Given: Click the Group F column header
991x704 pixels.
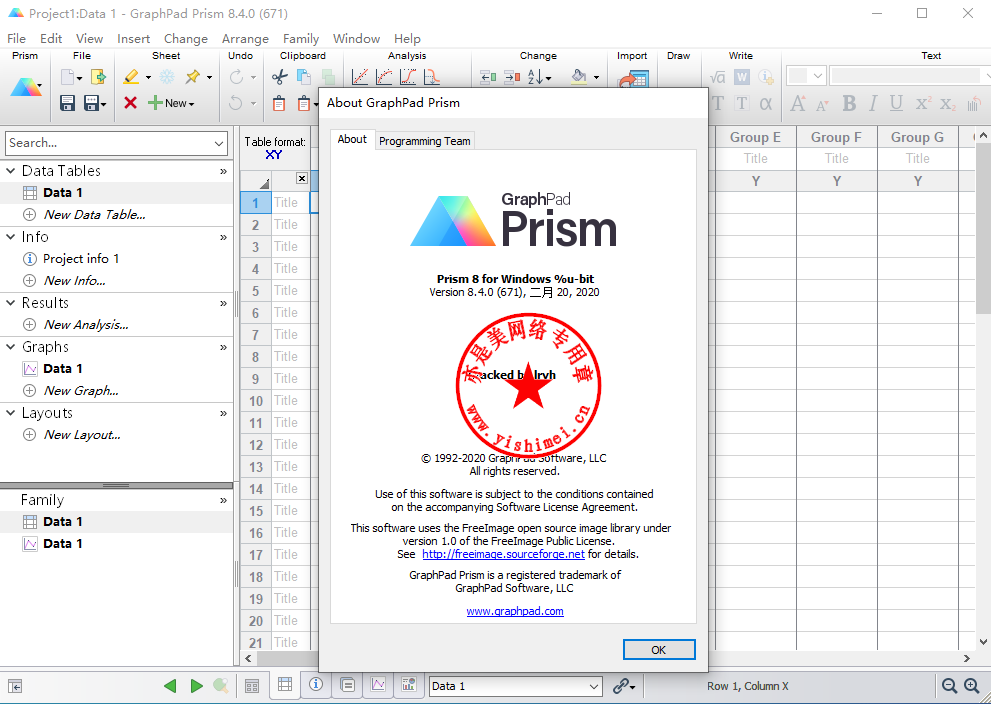Looking at the screenshot, I should click(x=836, y=137).
